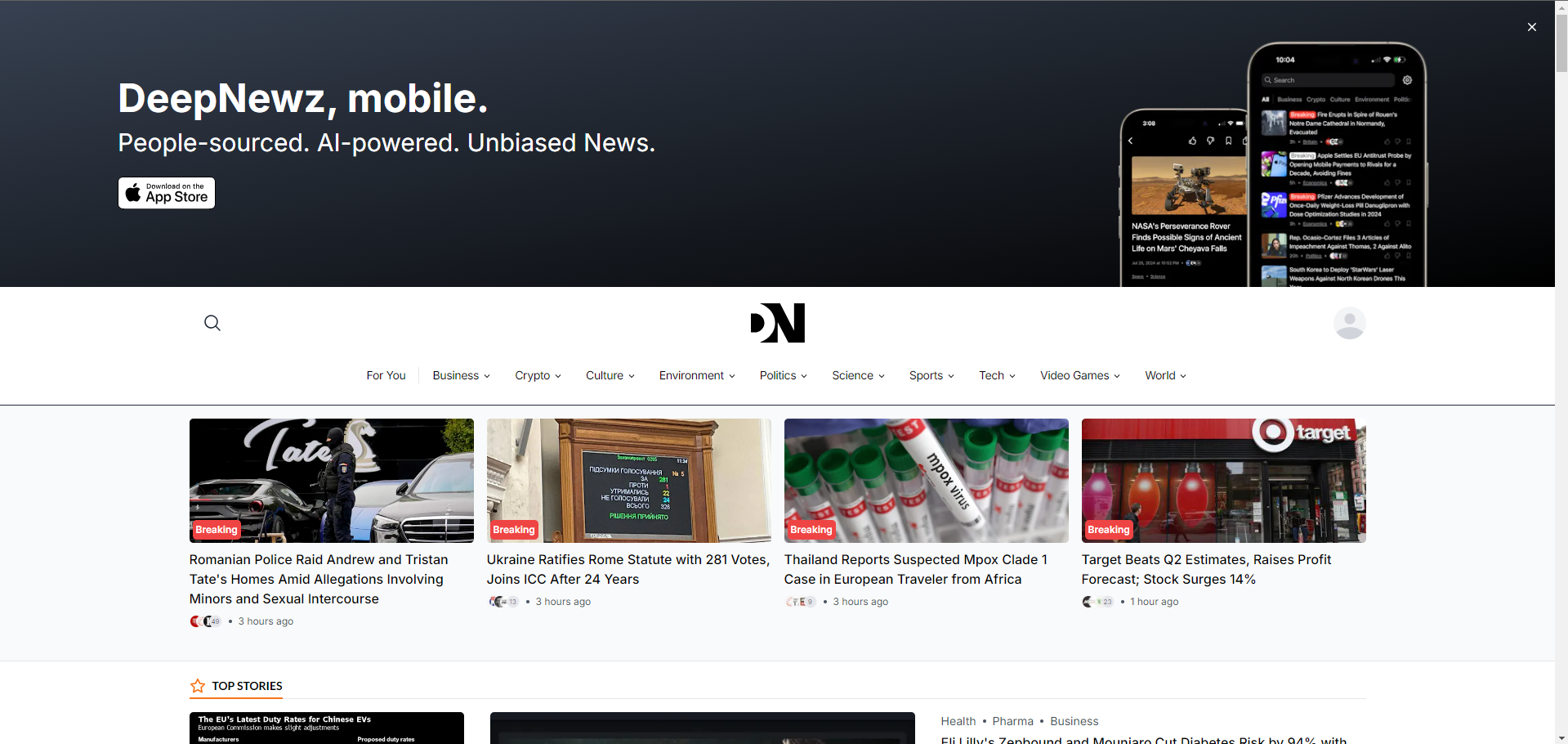Viewport: 1568px width, 744px height.
Task: Open the Ukraine parliament vote thumbnail
Action: 629,481
